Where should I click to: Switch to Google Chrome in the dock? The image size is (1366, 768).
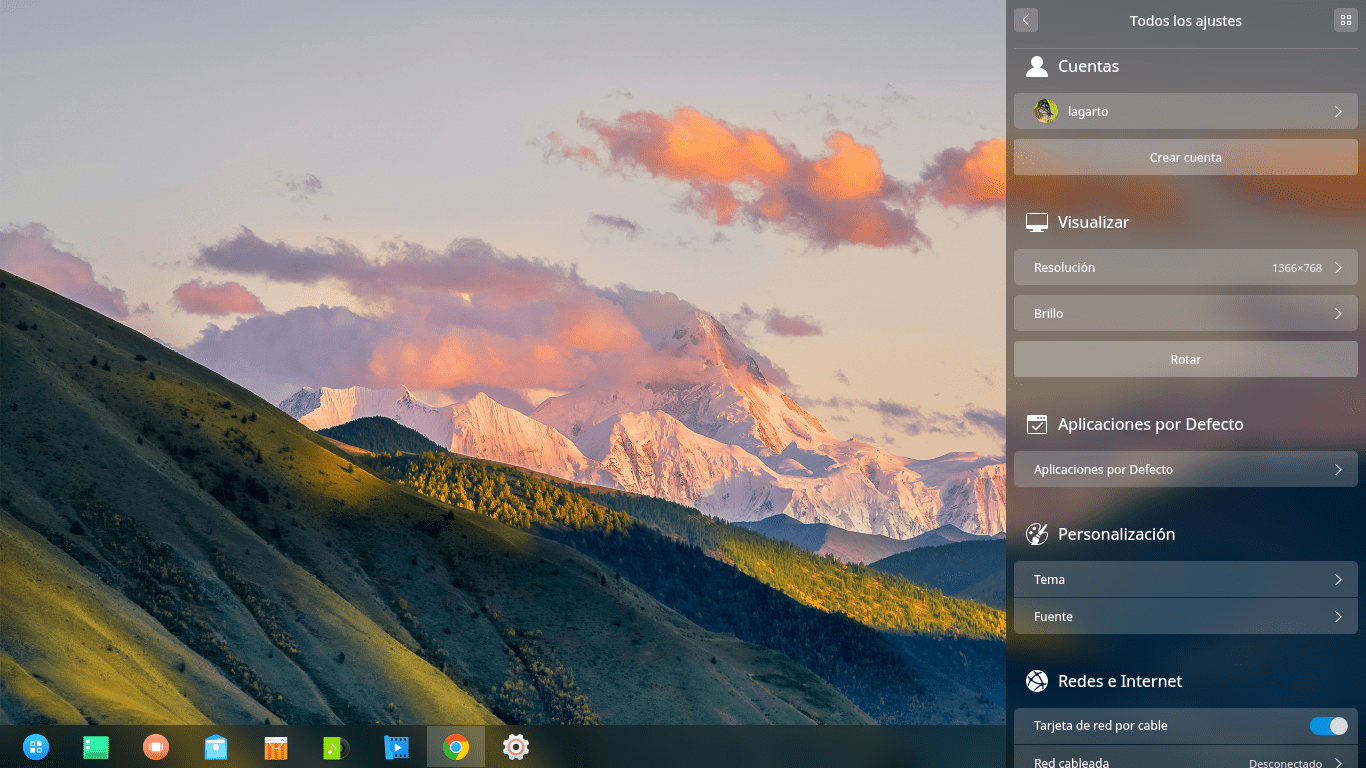[x=456, y=747]
